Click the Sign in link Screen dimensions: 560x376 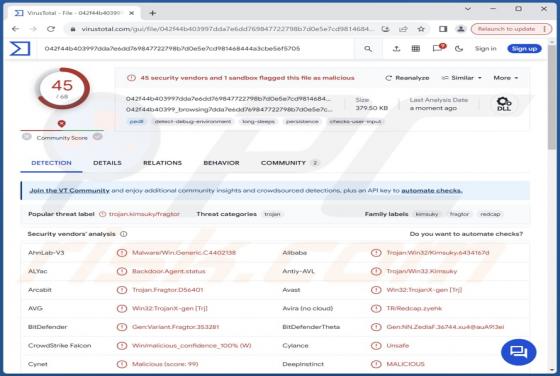(x=485, y=49)
